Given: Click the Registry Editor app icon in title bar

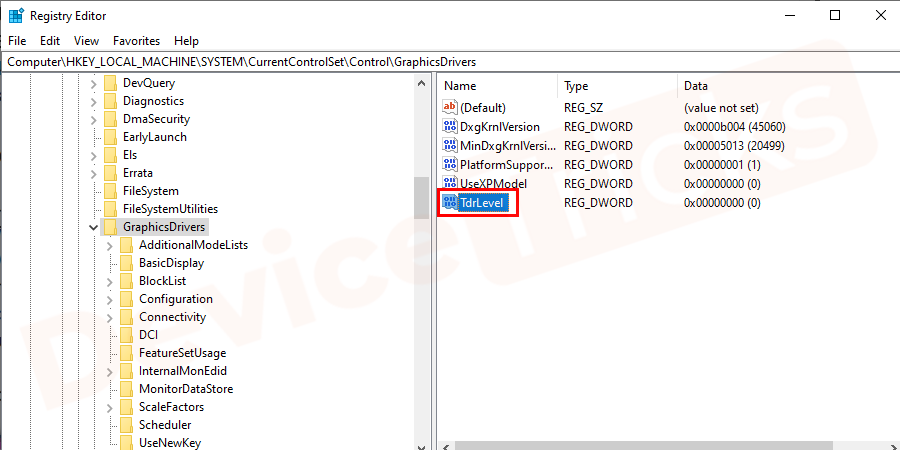Looking at the screenshot, I should click(x=15, y=15).
